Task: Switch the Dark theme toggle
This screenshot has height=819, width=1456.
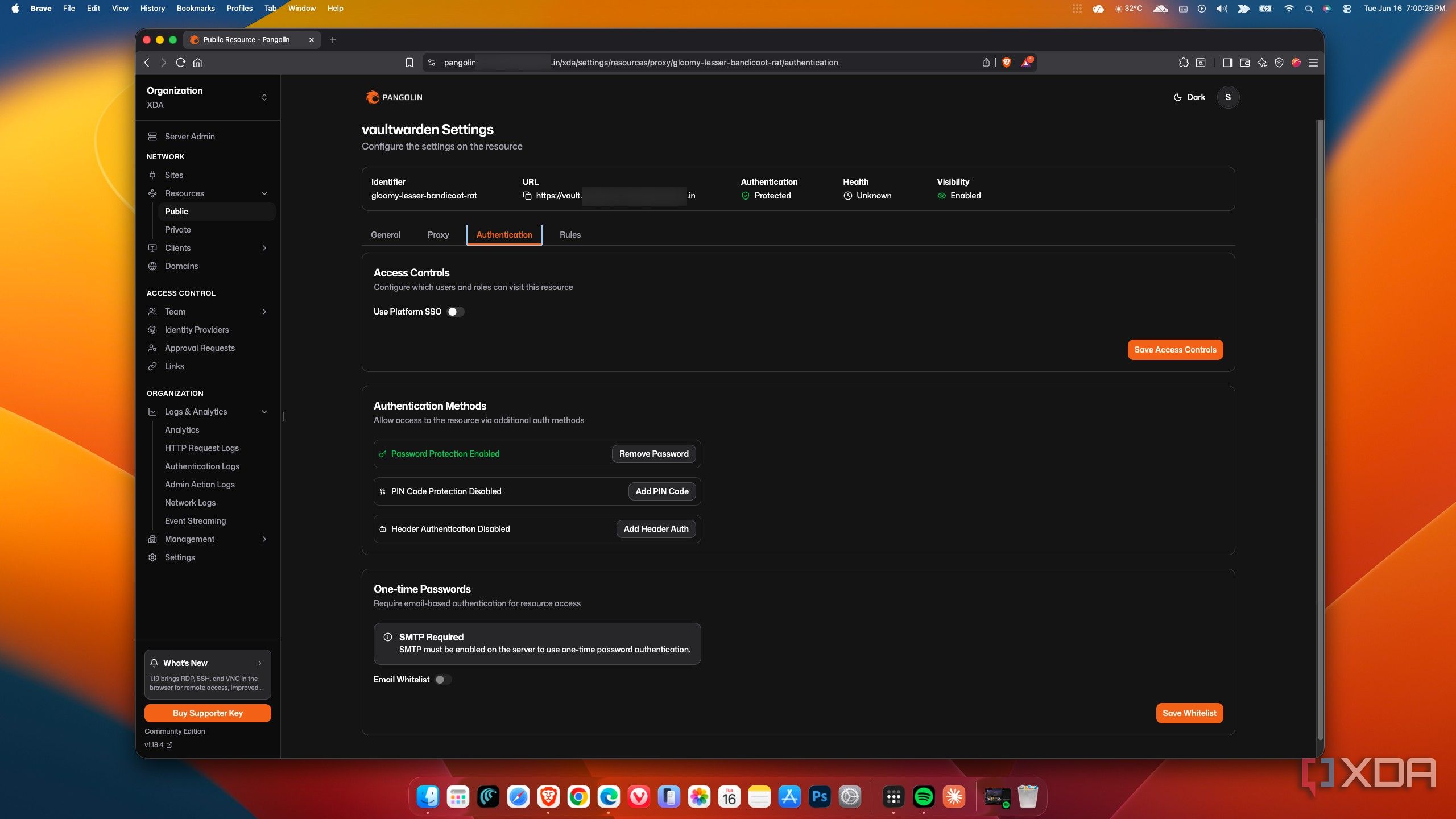Action: click(1189, 97)
